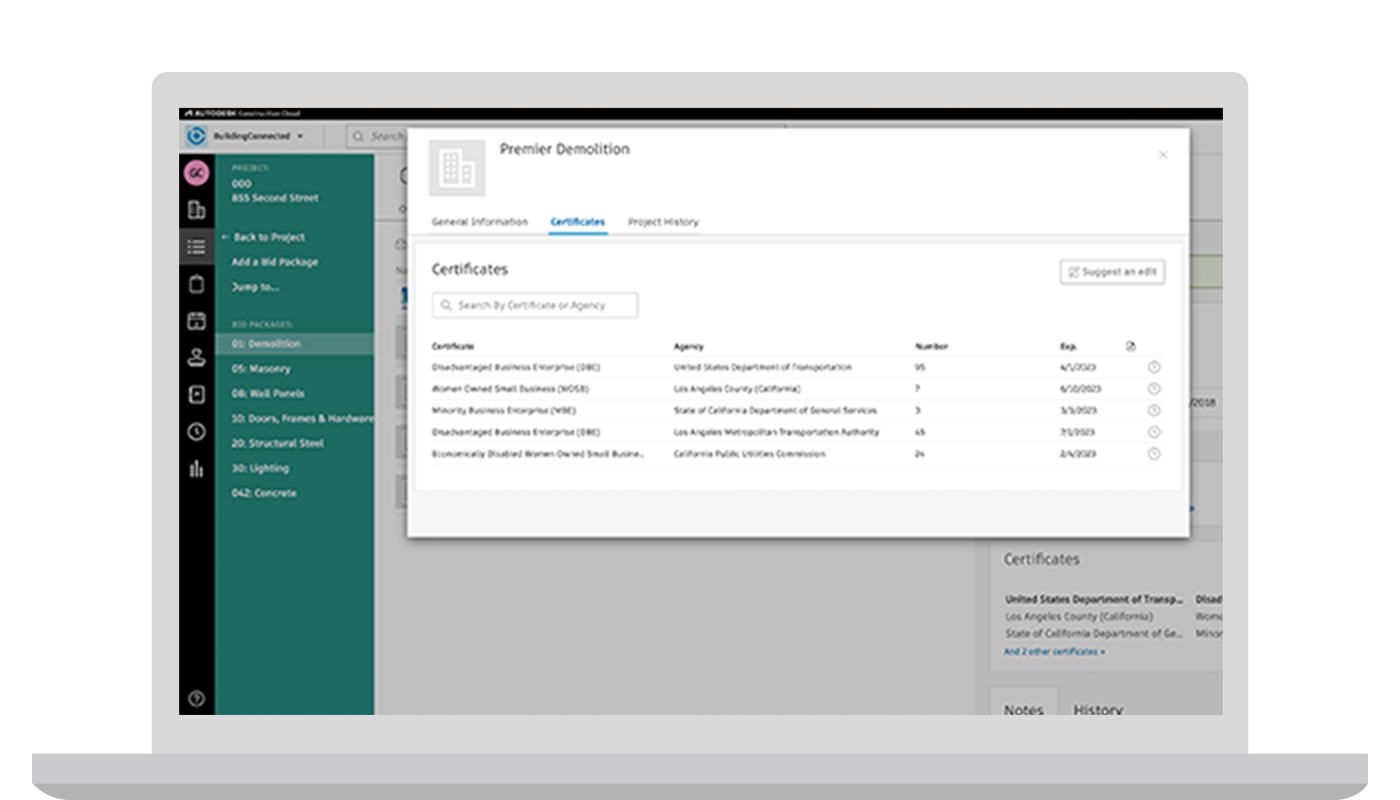1400x800 pixels.
Task: Click the GC user avatar
Action: (196, 172)
